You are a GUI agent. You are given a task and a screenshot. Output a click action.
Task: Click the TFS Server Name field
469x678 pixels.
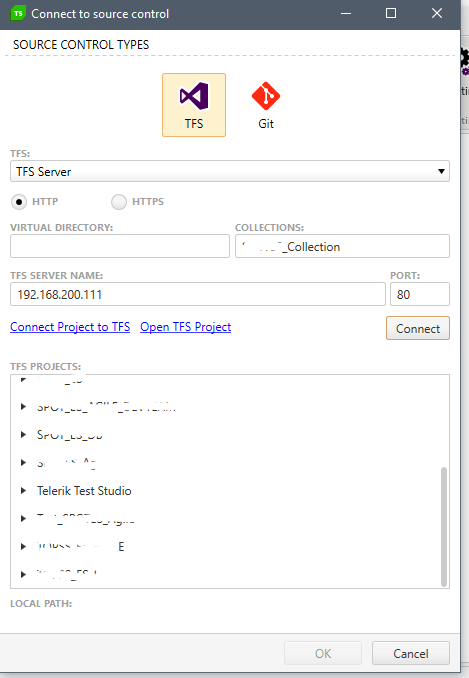198,294
